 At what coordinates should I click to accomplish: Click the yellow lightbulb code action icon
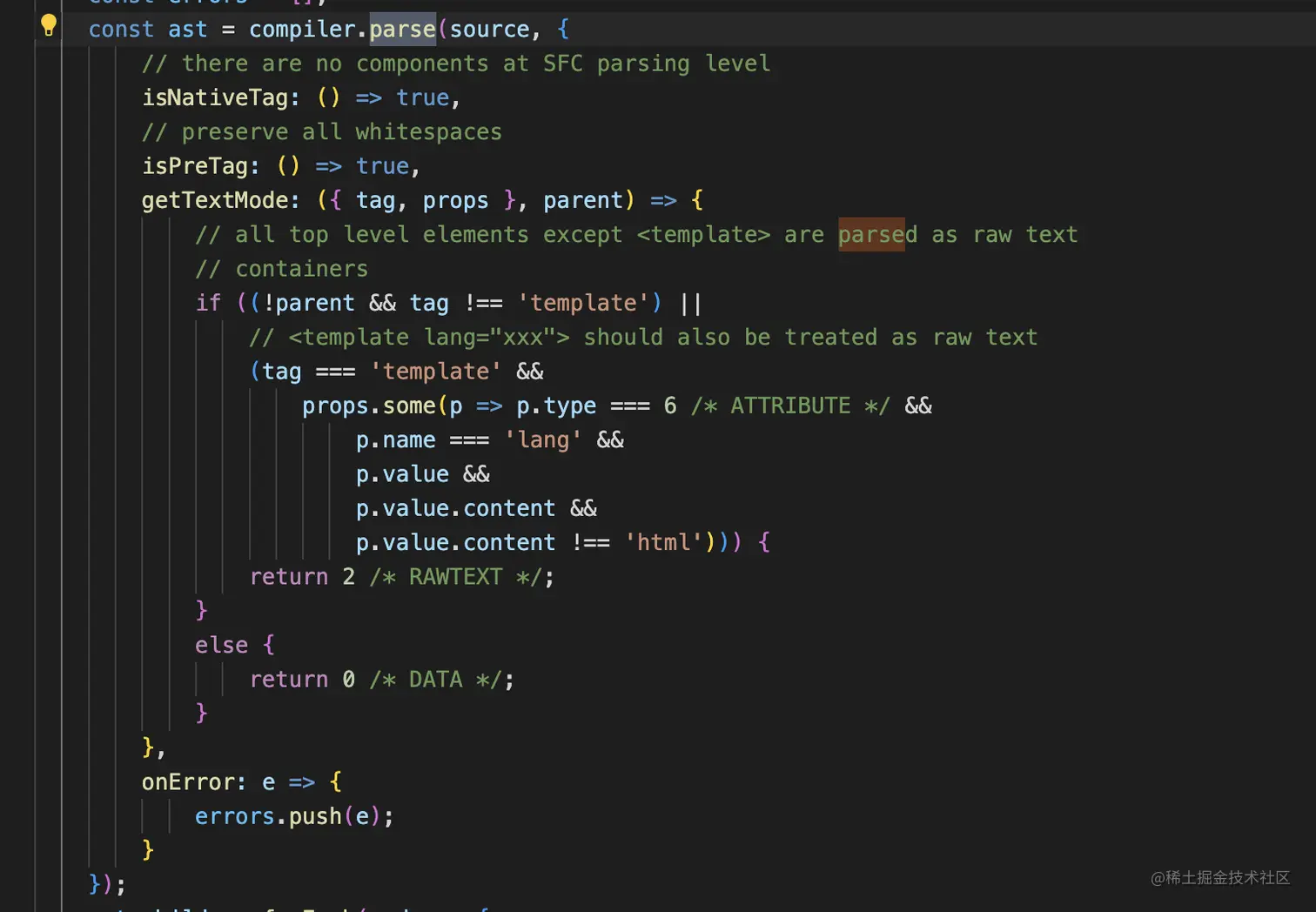pyautogui.click(x=49, y=26)
